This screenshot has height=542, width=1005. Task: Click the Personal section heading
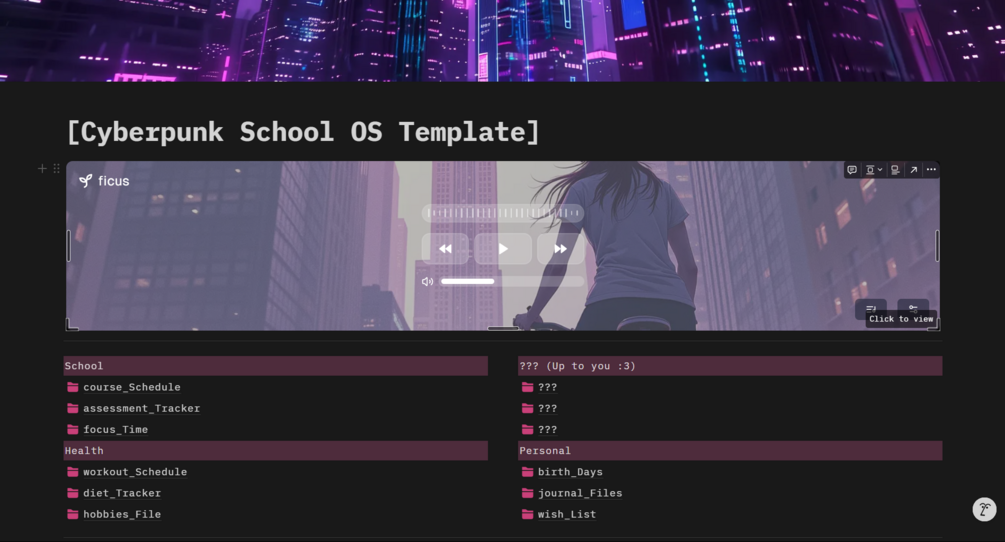(x=730, y=450)
